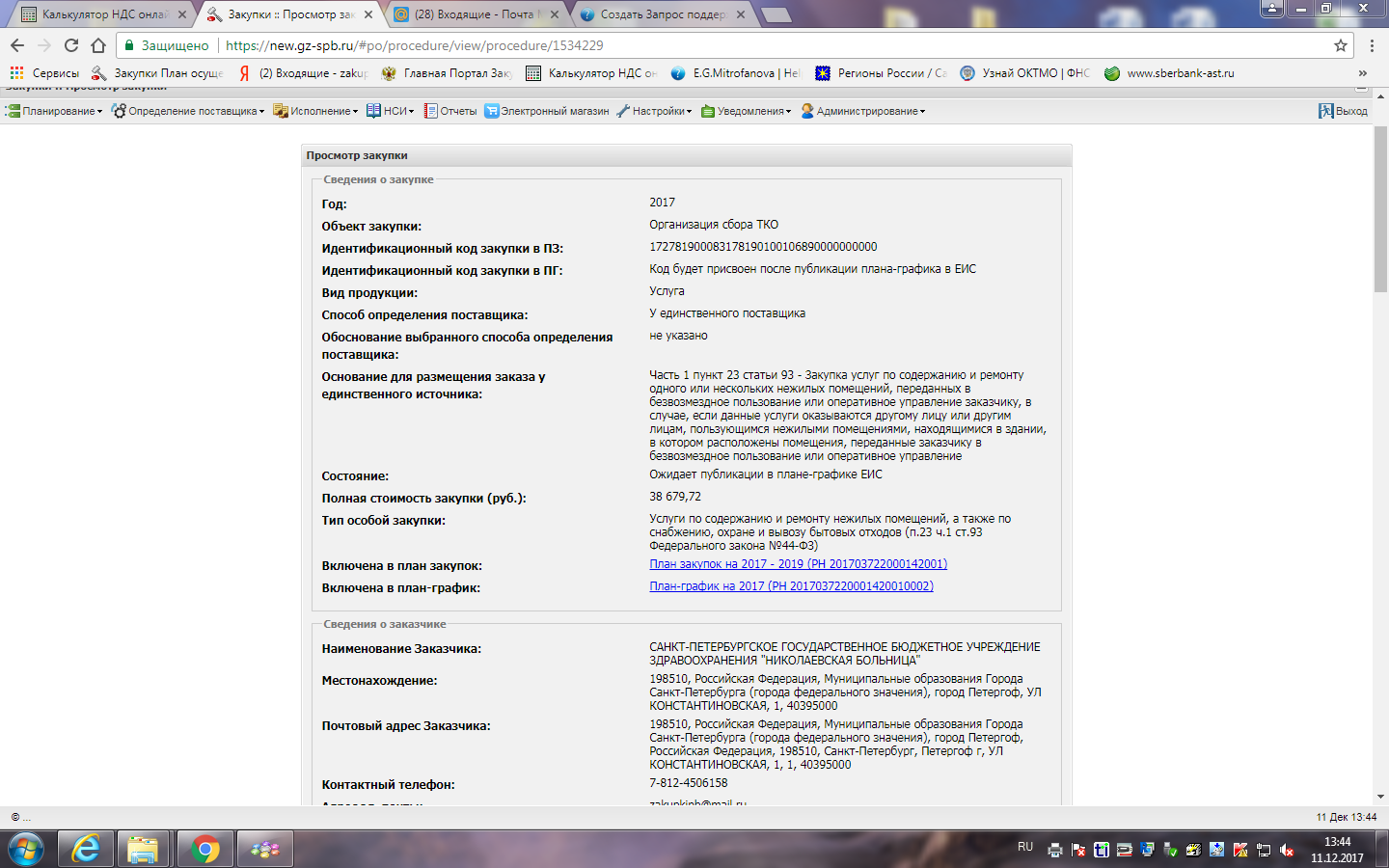Expand the Администрирование menu

863,111
